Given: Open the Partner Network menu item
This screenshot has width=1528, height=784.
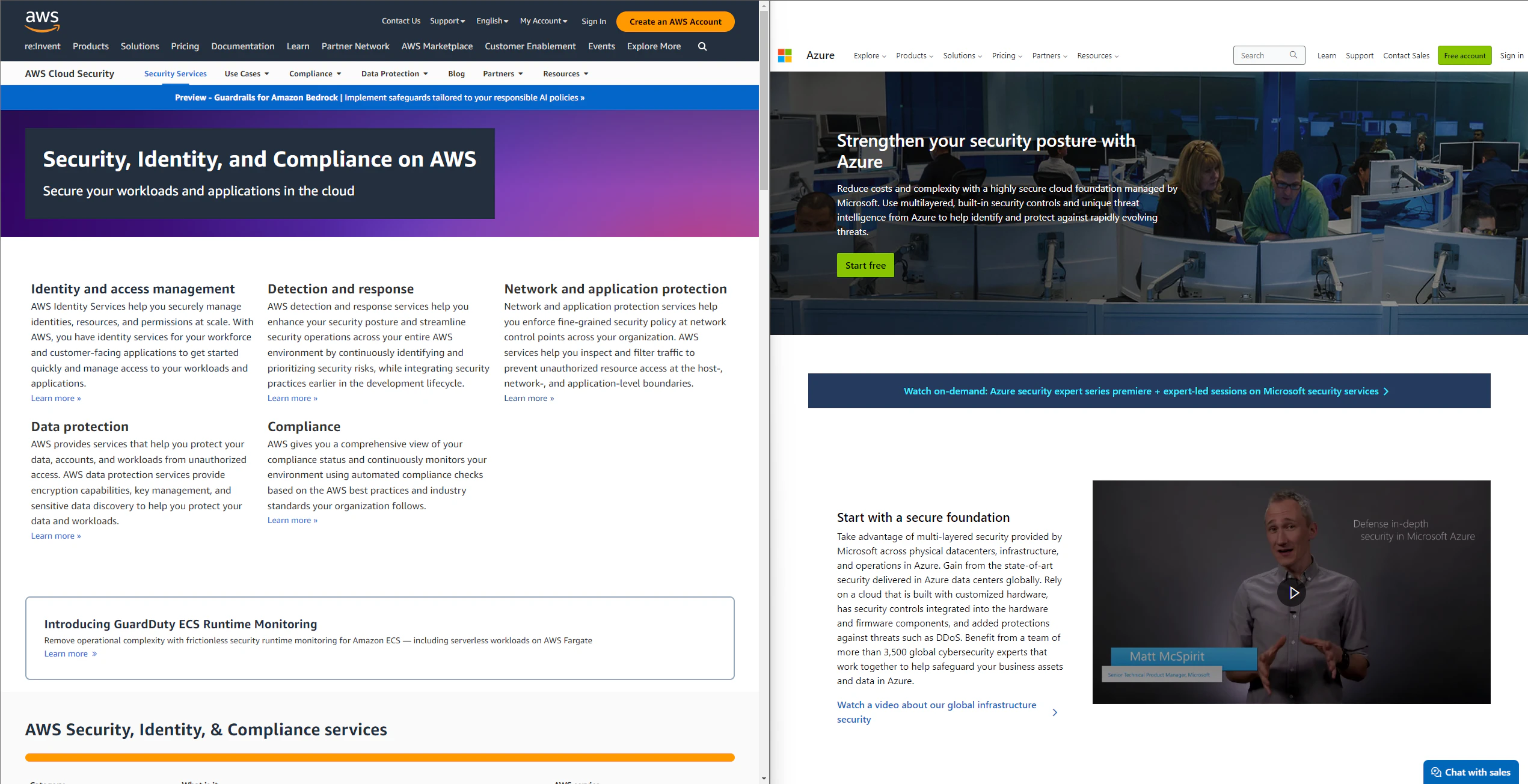Looking at the screenshot, I should (x=355, y=46).
